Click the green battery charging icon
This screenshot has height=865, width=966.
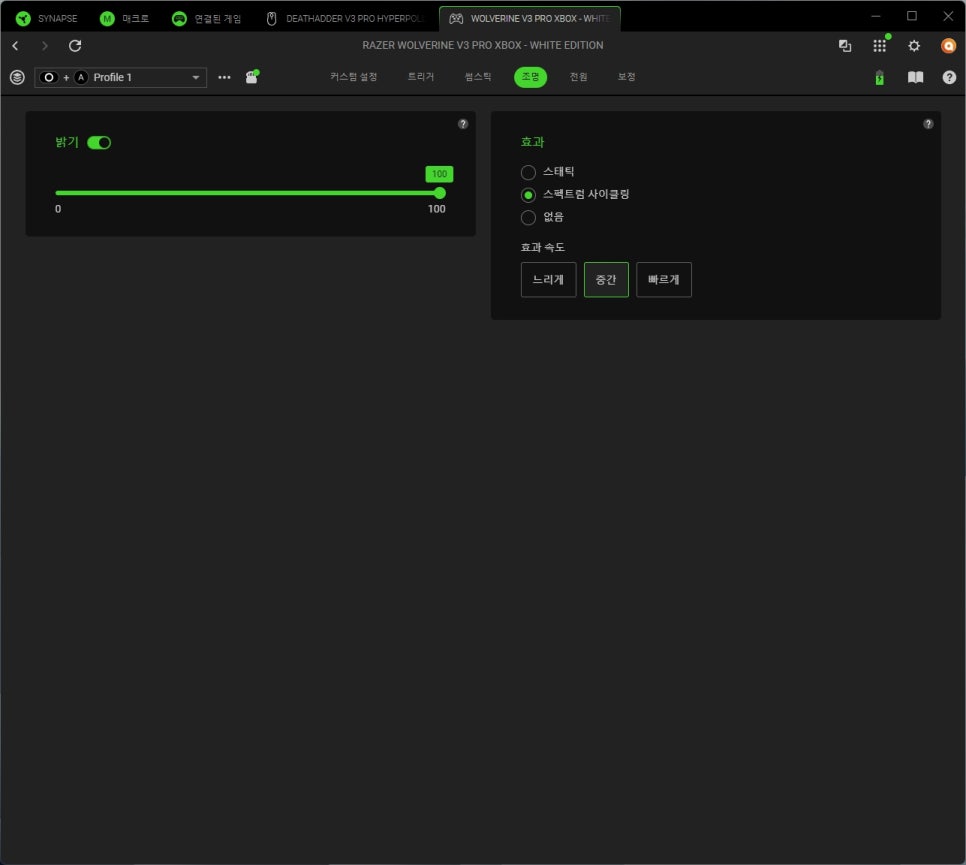click(880, 78)
